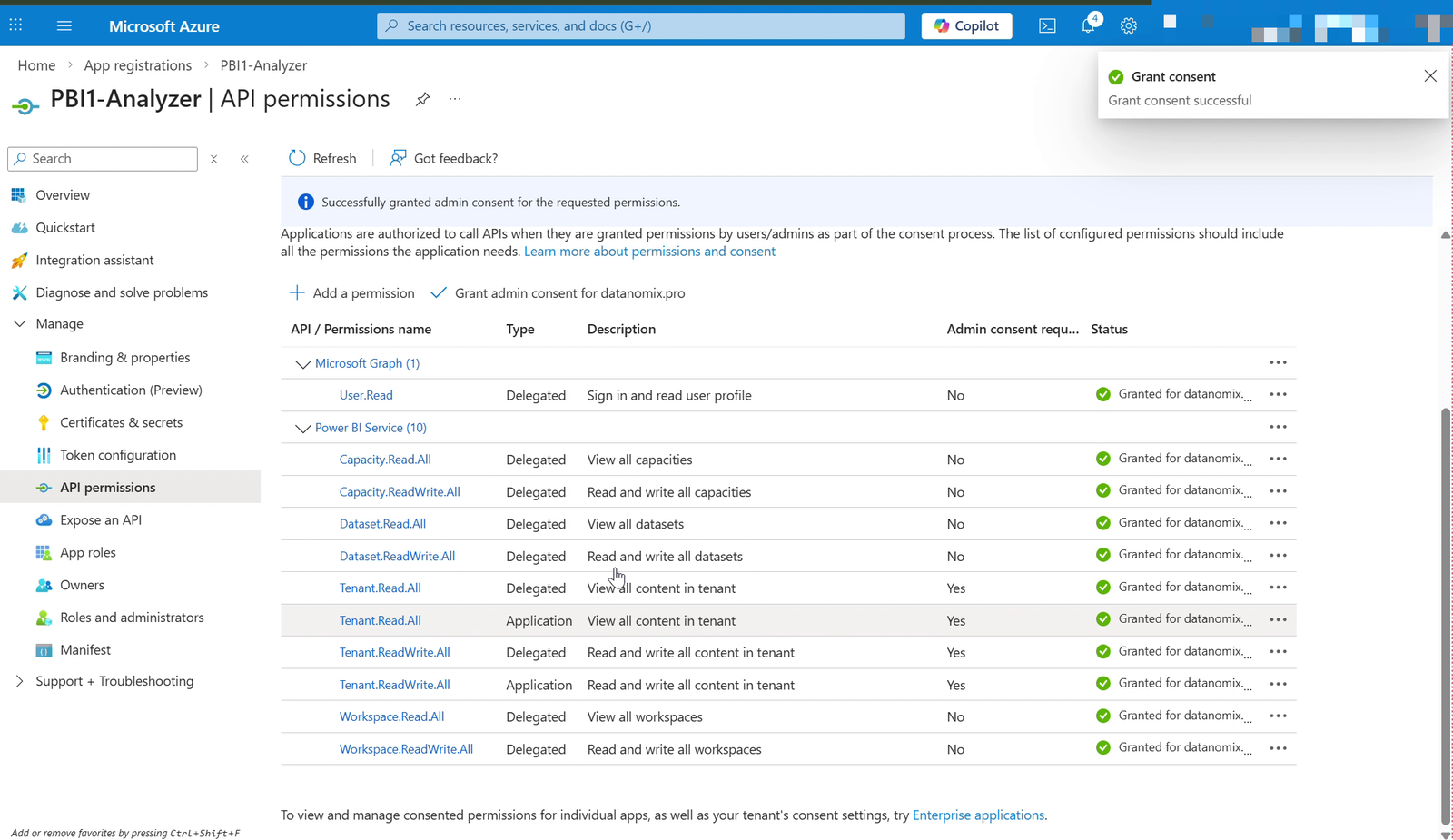Open Dataset.ReadWrite.All permission
The width and height of the screenshot is (1453, 840).
click(x=397, y=556)
